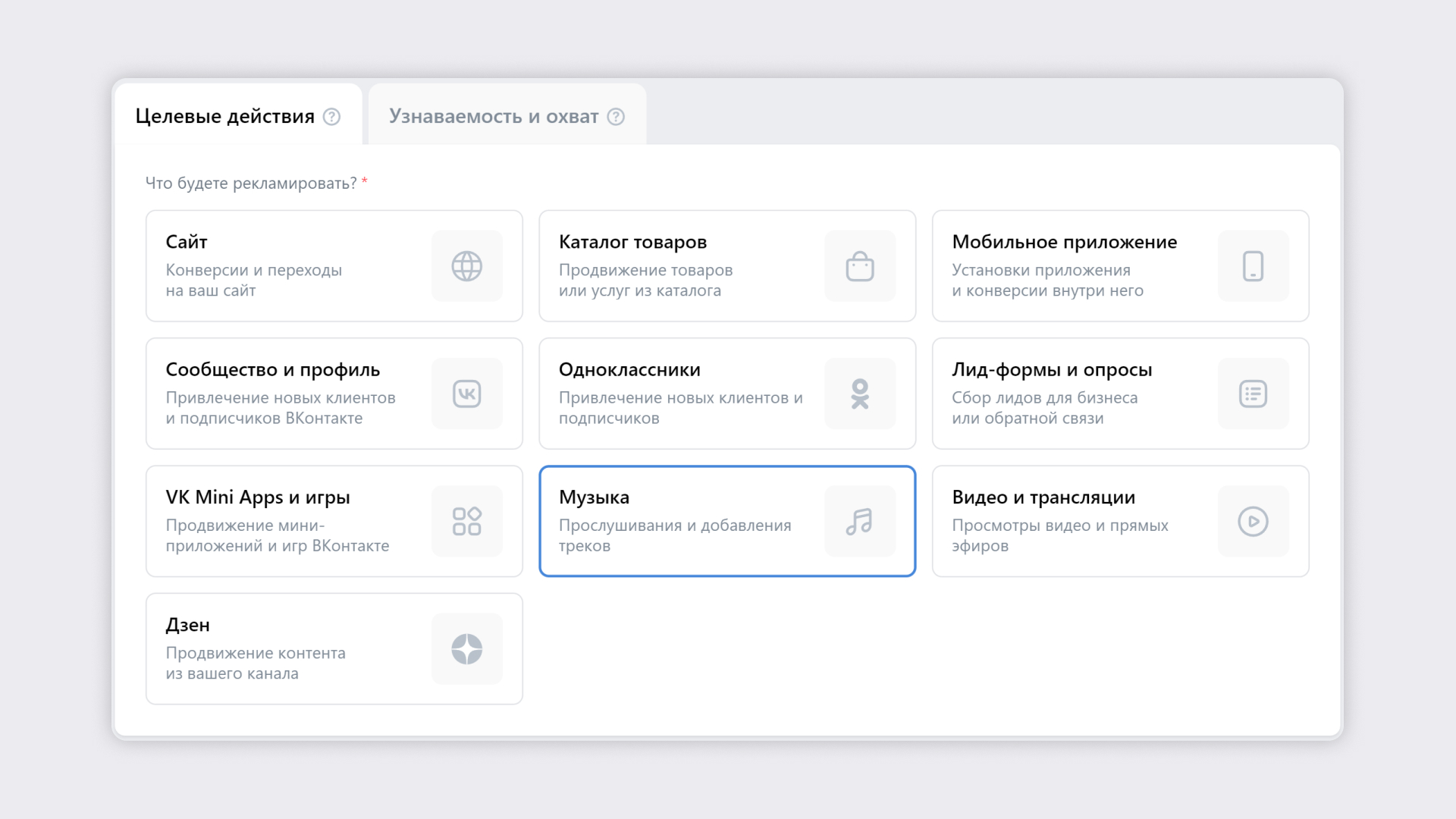The image size is (1456, 819).
Task: Choose the Музыка heading
Action: point(594,497)
